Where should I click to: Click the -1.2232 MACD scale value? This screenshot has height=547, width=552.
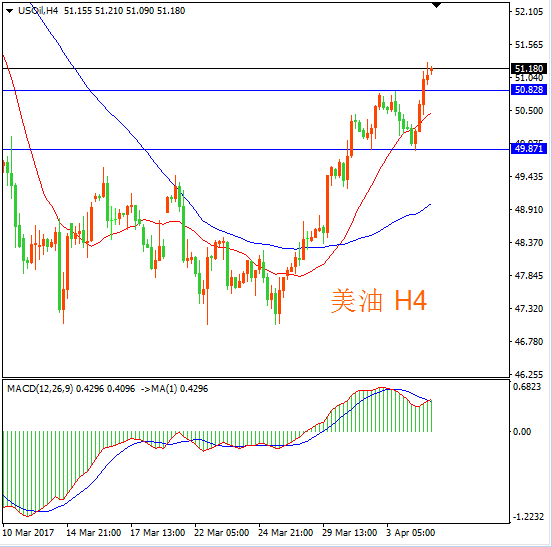(527, 517)
